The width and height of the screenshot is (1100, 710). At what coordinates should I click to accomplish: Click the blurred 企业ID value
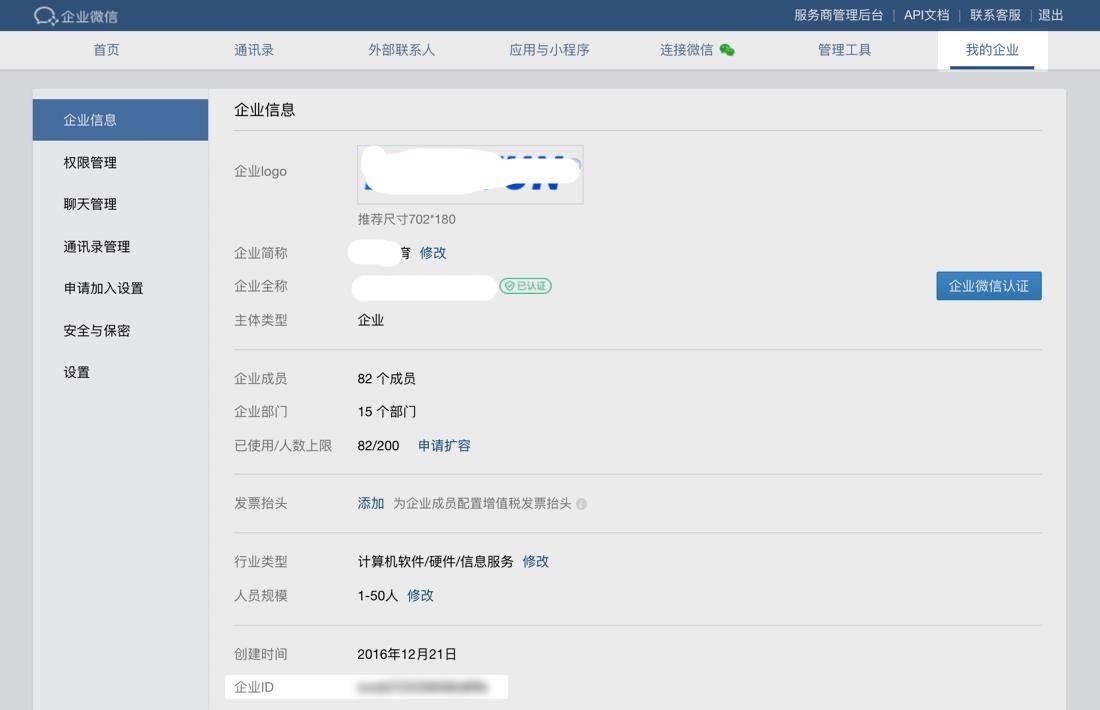point(422,687)
